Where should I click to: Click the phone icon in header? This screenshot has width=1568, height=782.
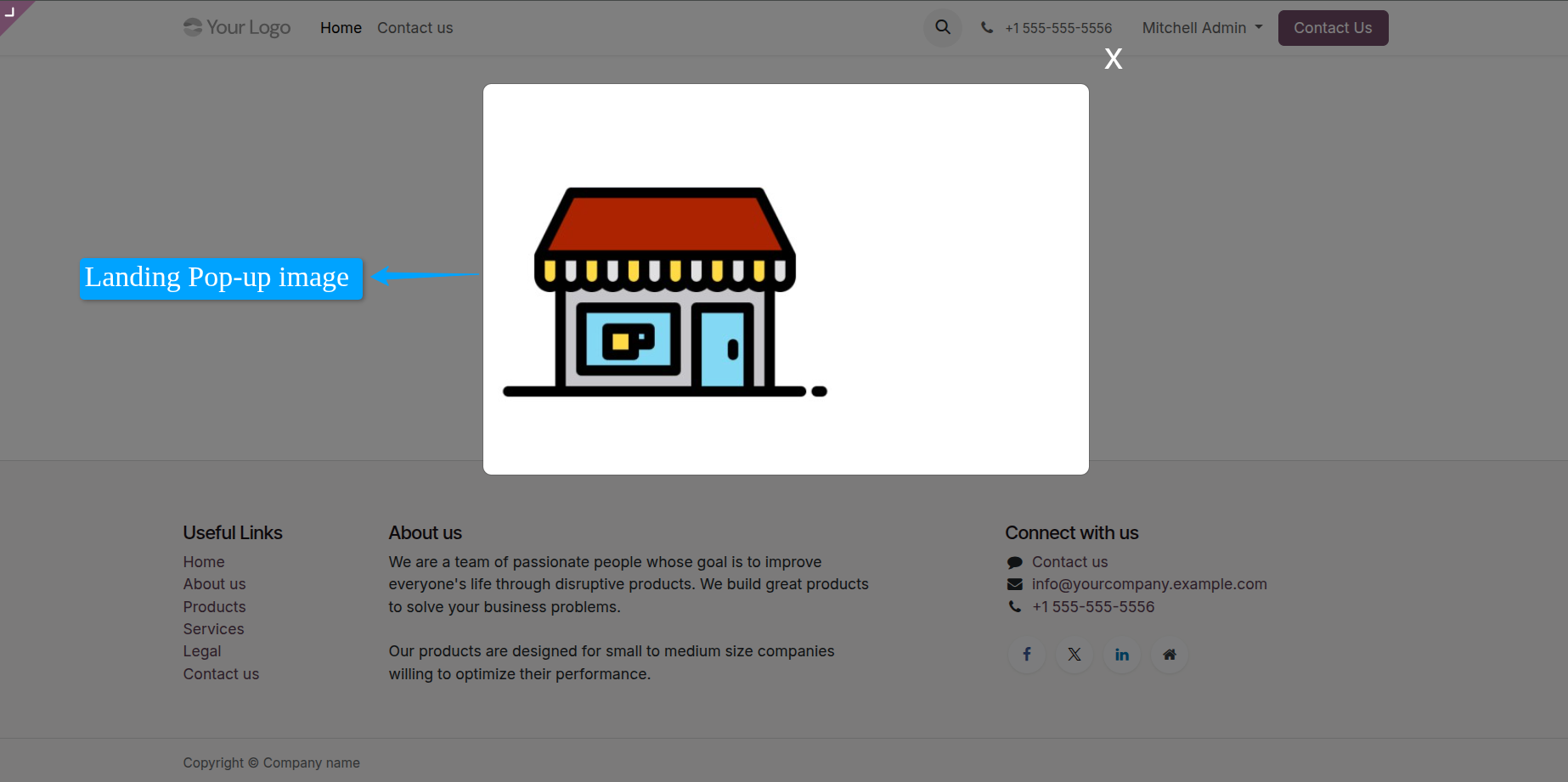(x=987, y=28)
